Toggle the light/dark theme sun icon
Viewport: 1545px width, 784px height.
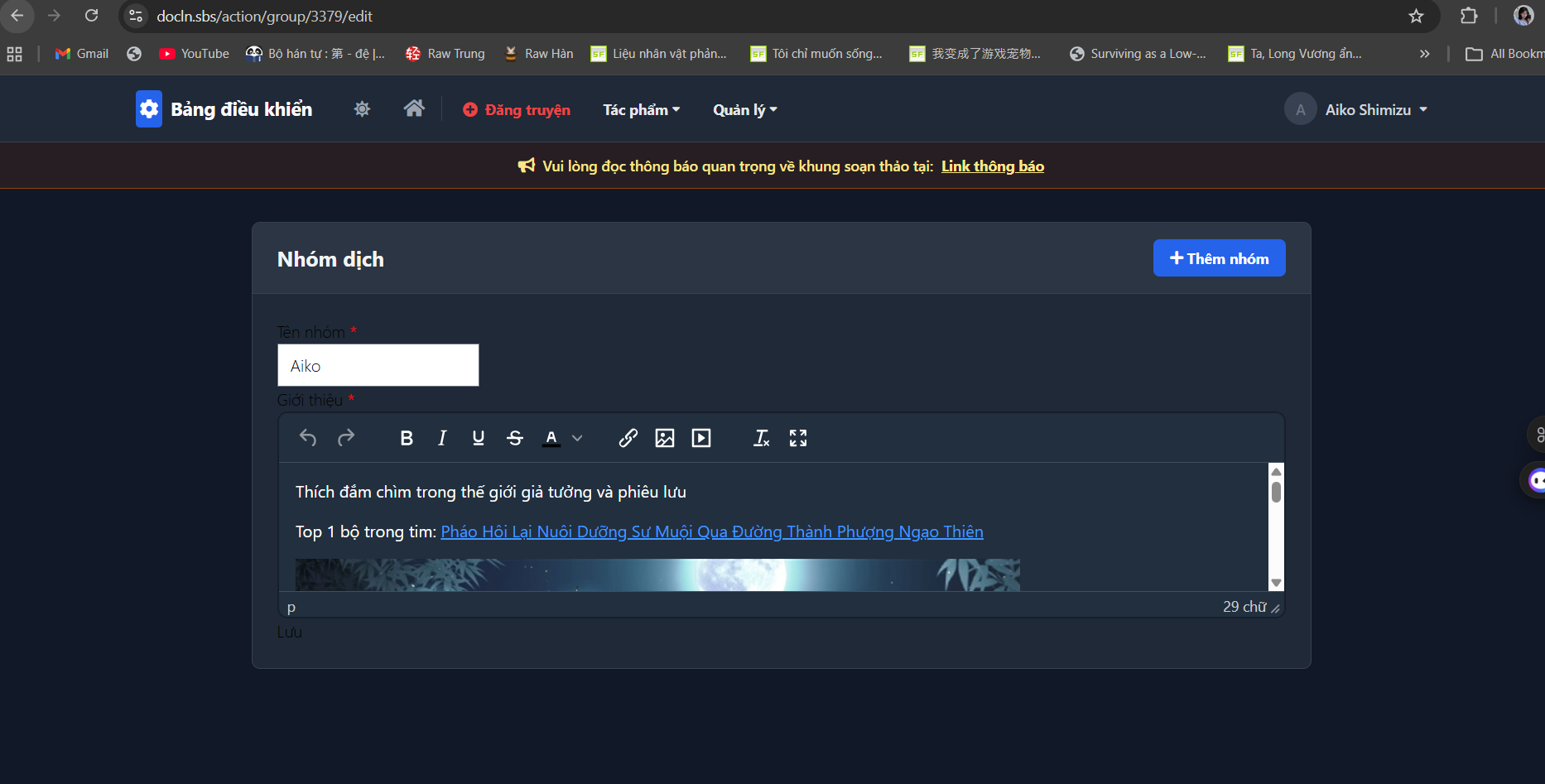[x=362, y=109]
